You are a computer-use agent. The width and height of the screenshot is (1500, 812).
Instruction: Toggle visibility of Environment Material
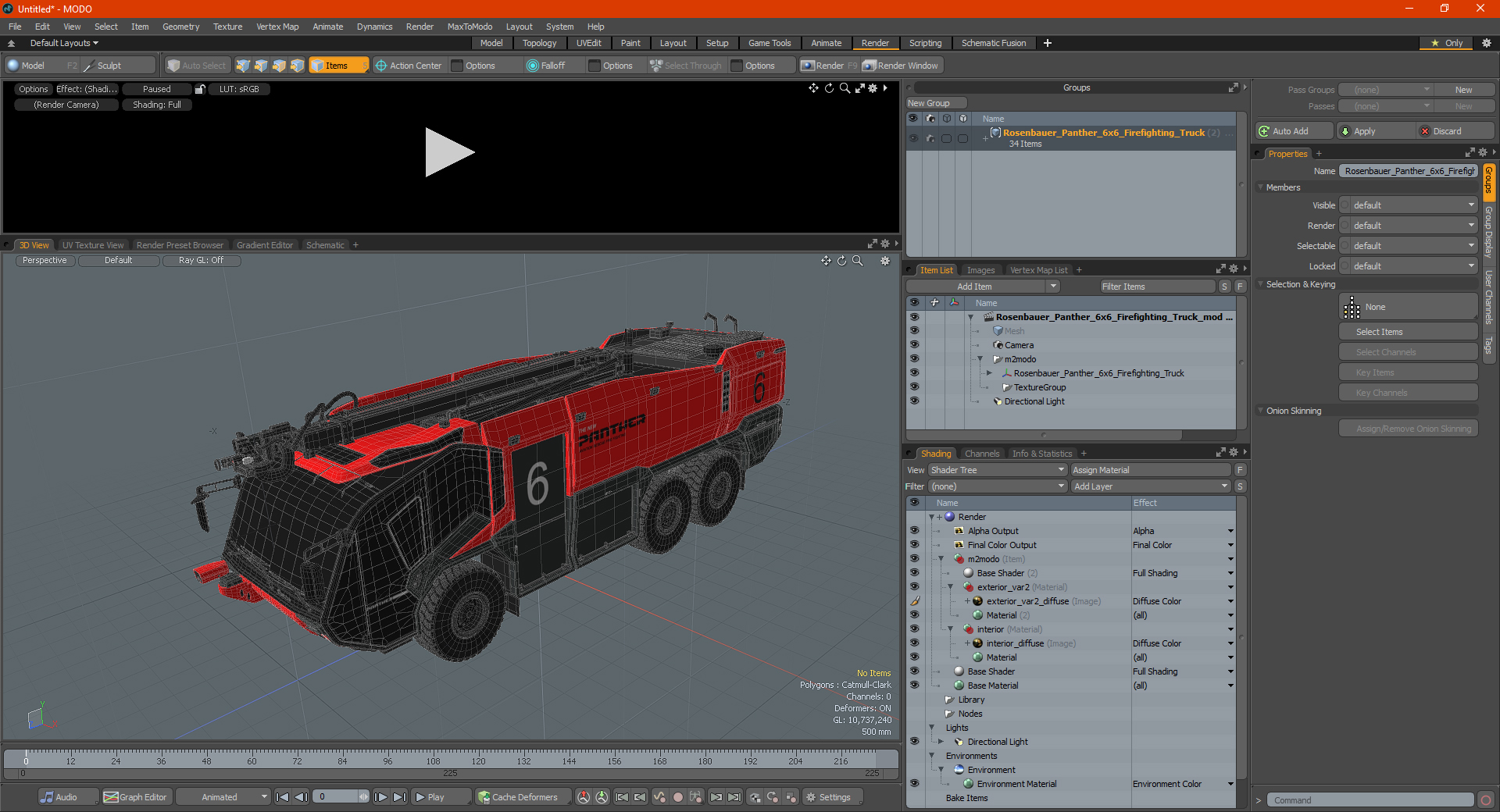[x=914, y=783]
